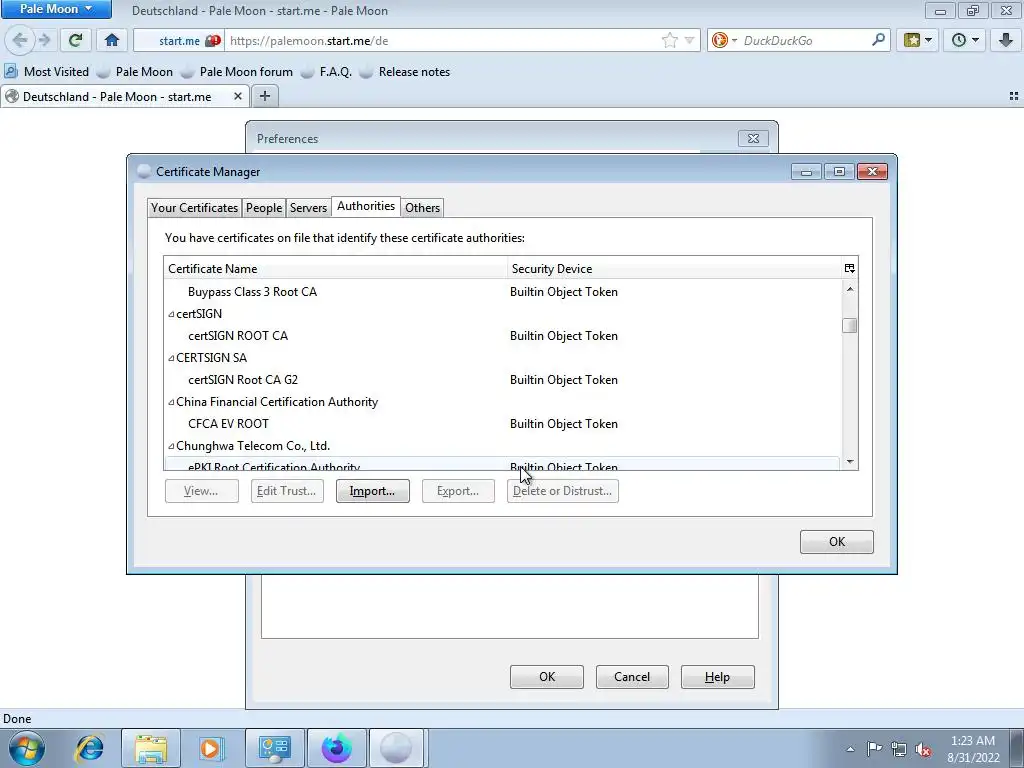Open the clock showing 1:23 AM
1024x768 pixels.
[973, 749]
